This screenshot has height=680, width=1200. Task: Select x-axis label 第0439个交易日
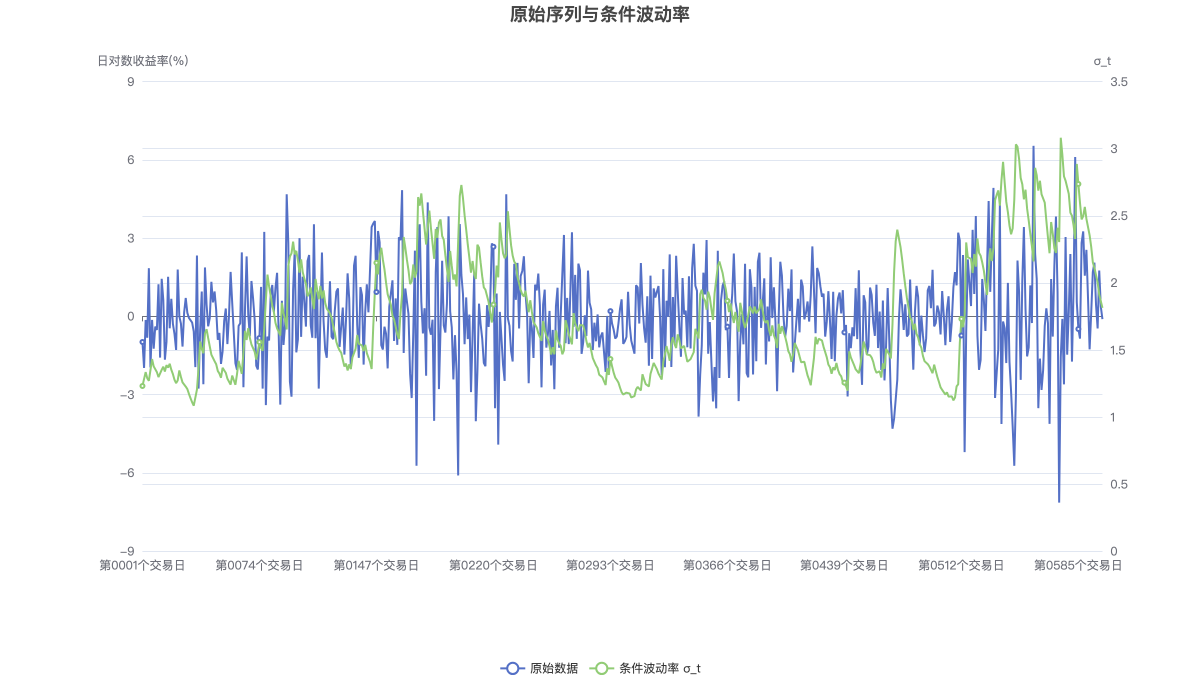(x=844, y=565)
